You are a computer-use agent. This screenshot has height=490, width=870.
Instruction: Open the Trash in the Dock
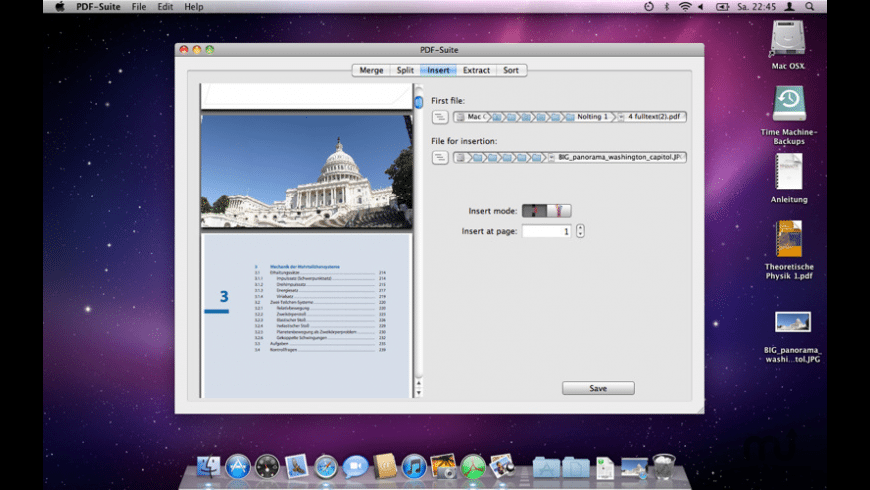[x=664, y=466]
